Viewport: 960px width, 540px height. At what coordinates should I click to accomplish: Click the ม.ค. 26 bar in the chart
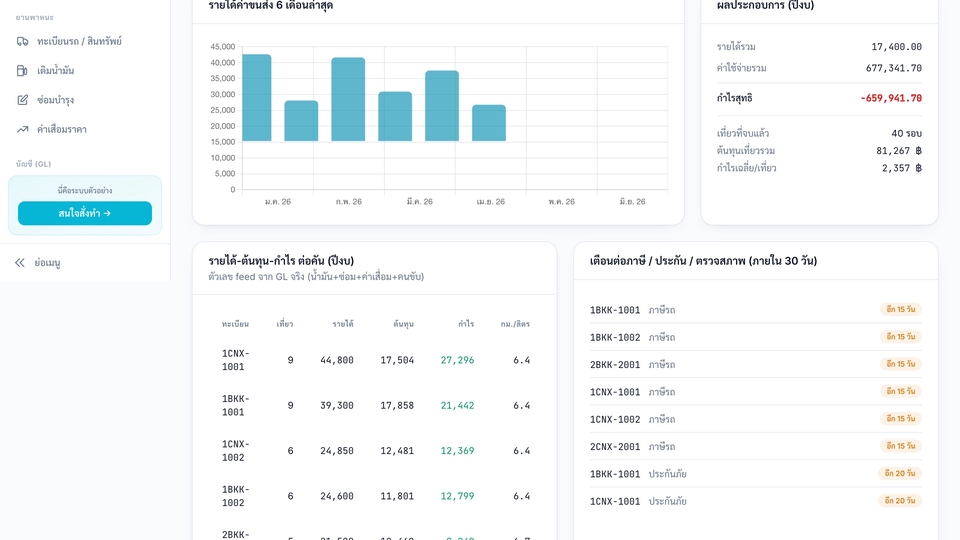257,98
